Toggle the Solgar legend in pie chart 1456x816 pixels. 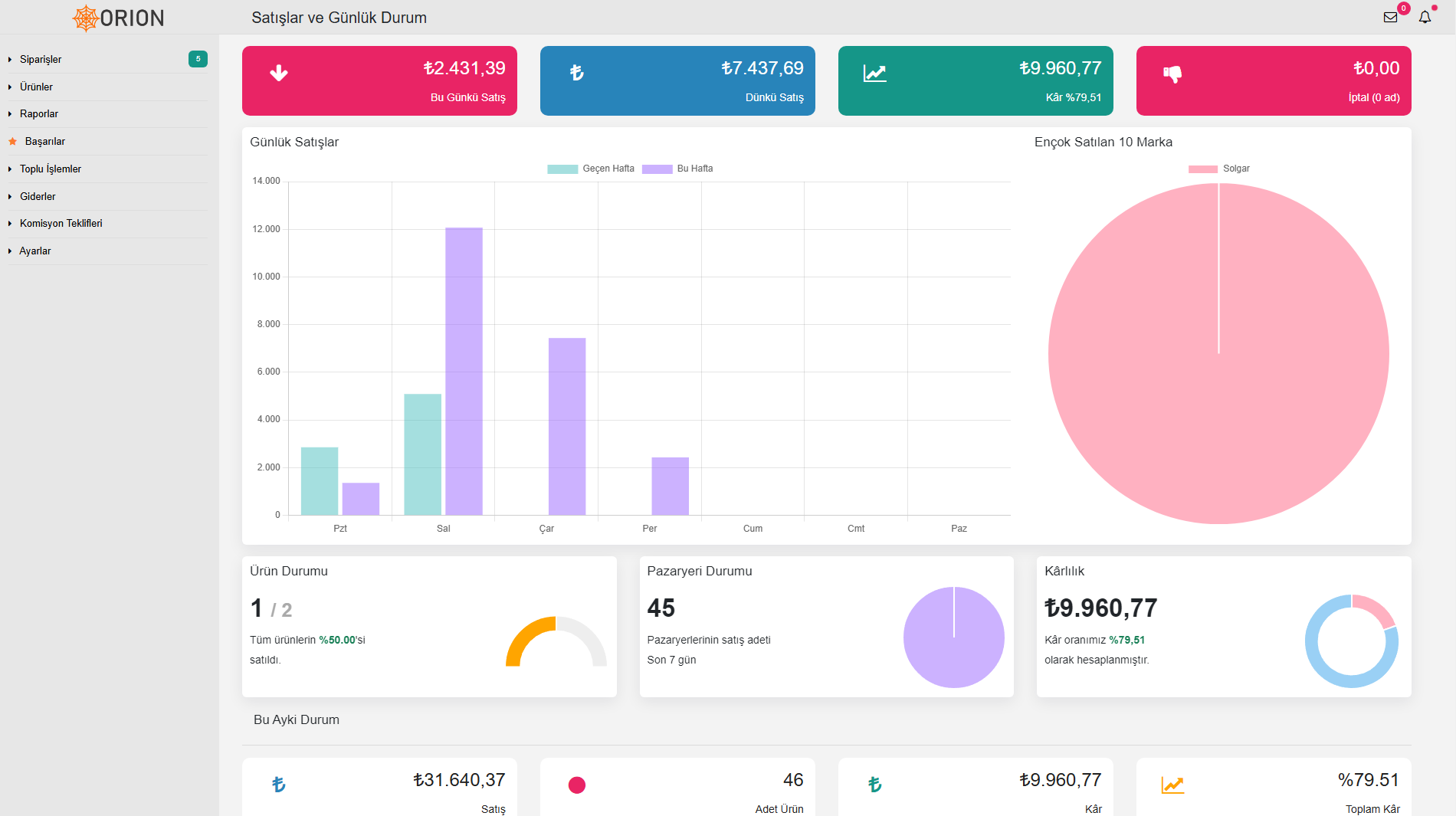(x=1219, y=169)
